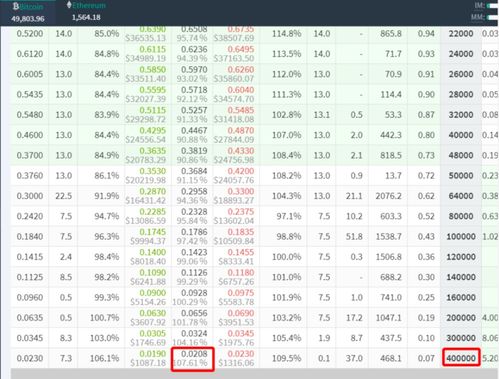Click the Ethereum diamond icon
Screen dimensions: 499x379
69,5
